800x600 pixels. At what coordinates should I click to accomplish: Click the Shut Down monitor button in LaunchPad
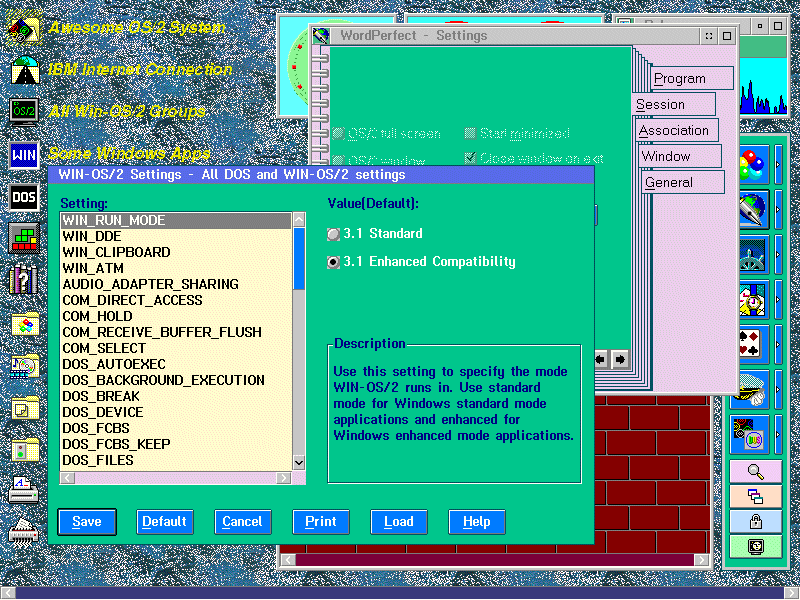[x=756, y=546]
